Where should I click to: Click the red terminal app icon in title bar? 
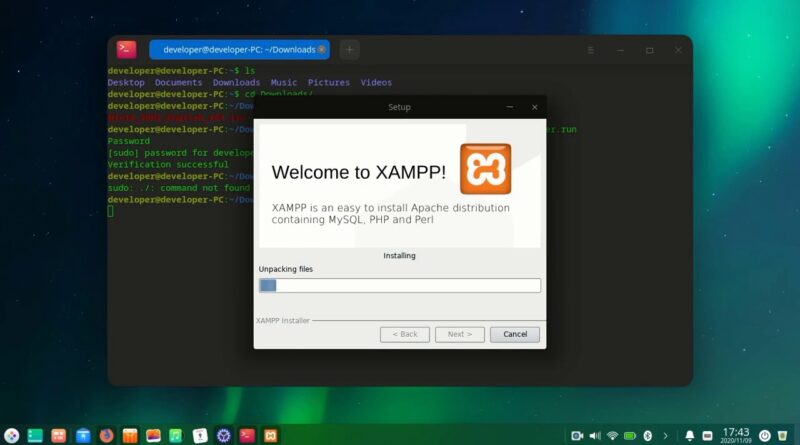point(126,50)
